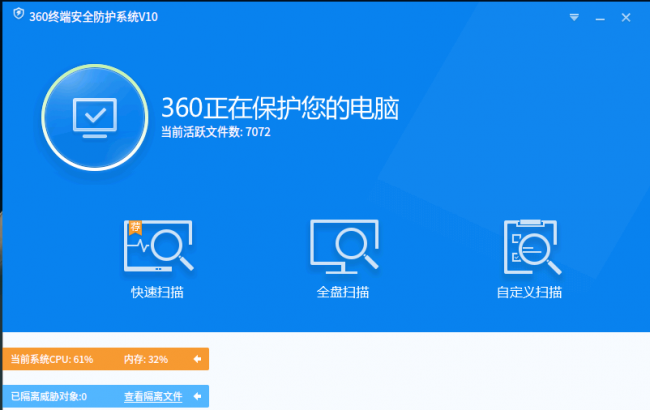
Task: Click the 全盘扫描 label text
Action: pos(343,292)
